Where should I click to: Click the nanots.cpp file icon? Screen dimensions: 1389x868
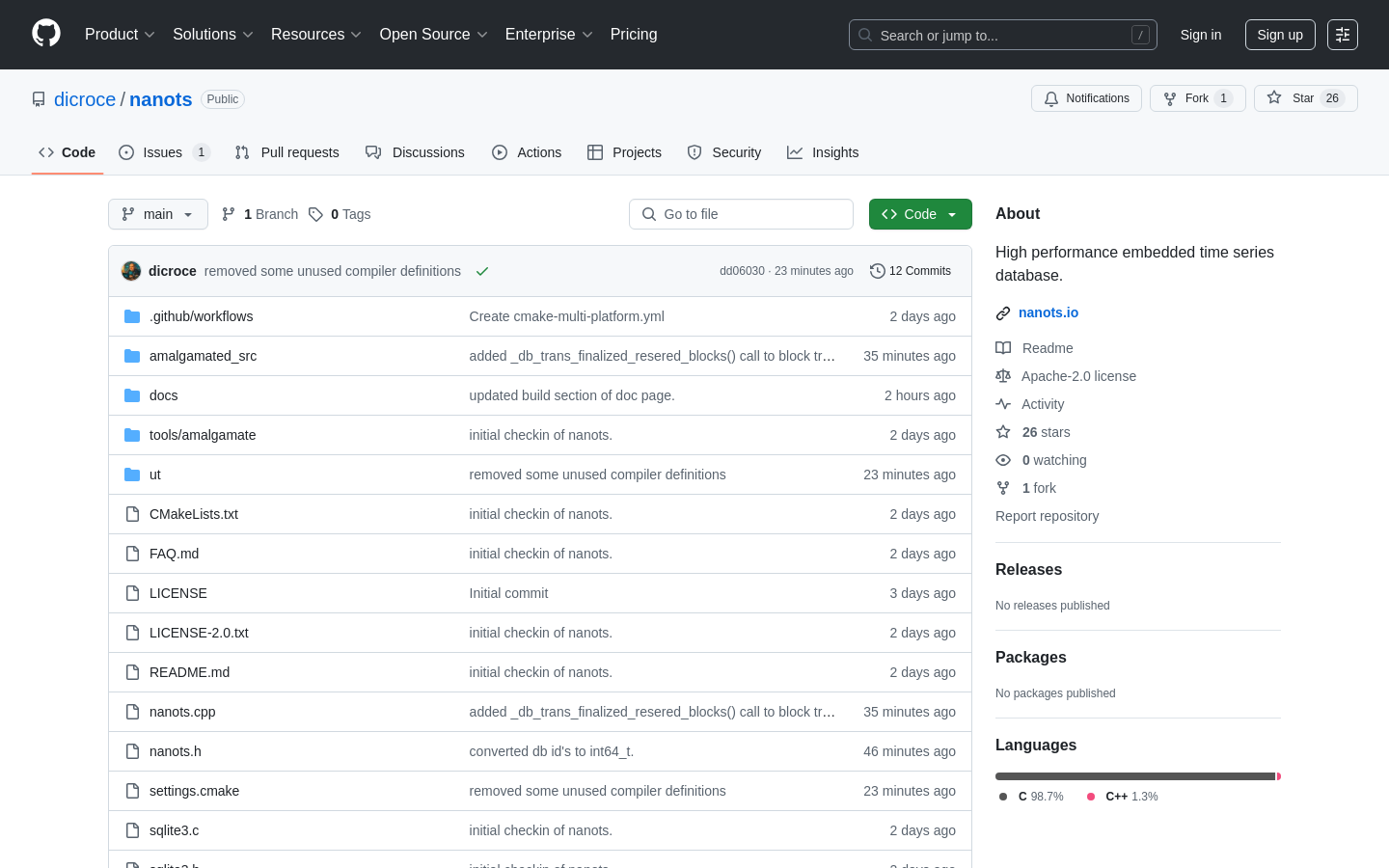[x=132, y=712]
